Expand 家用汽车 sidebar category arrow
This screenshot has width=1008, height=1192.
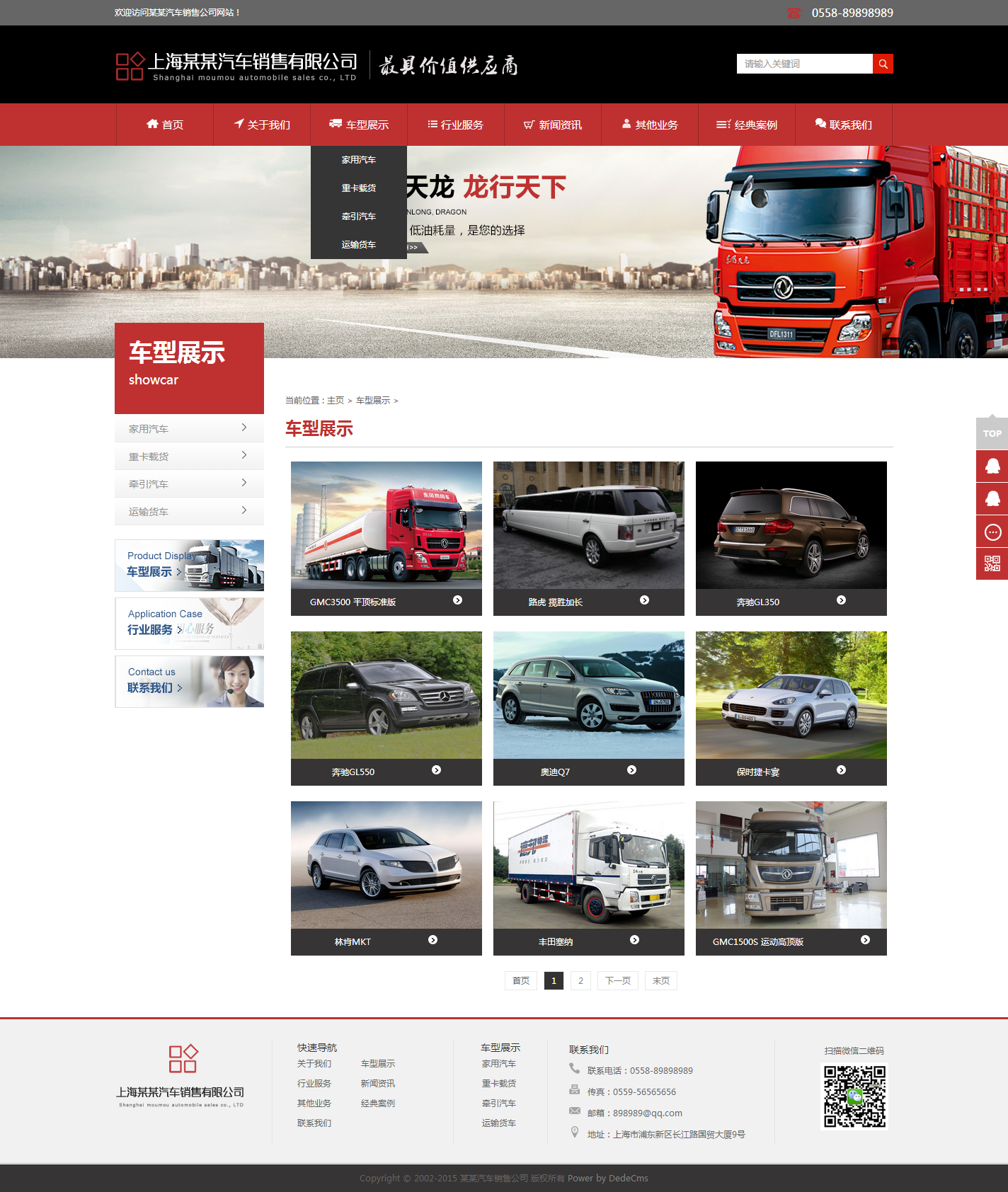click(x=244, y=428)
